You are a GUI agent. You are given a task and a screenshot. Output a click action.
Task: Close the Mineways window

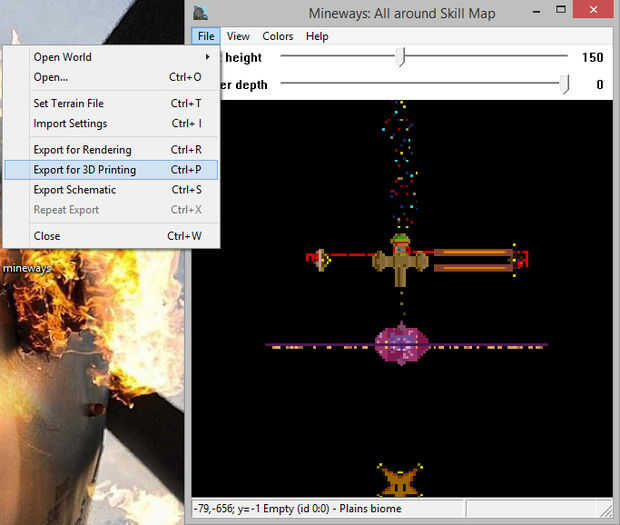594,10
